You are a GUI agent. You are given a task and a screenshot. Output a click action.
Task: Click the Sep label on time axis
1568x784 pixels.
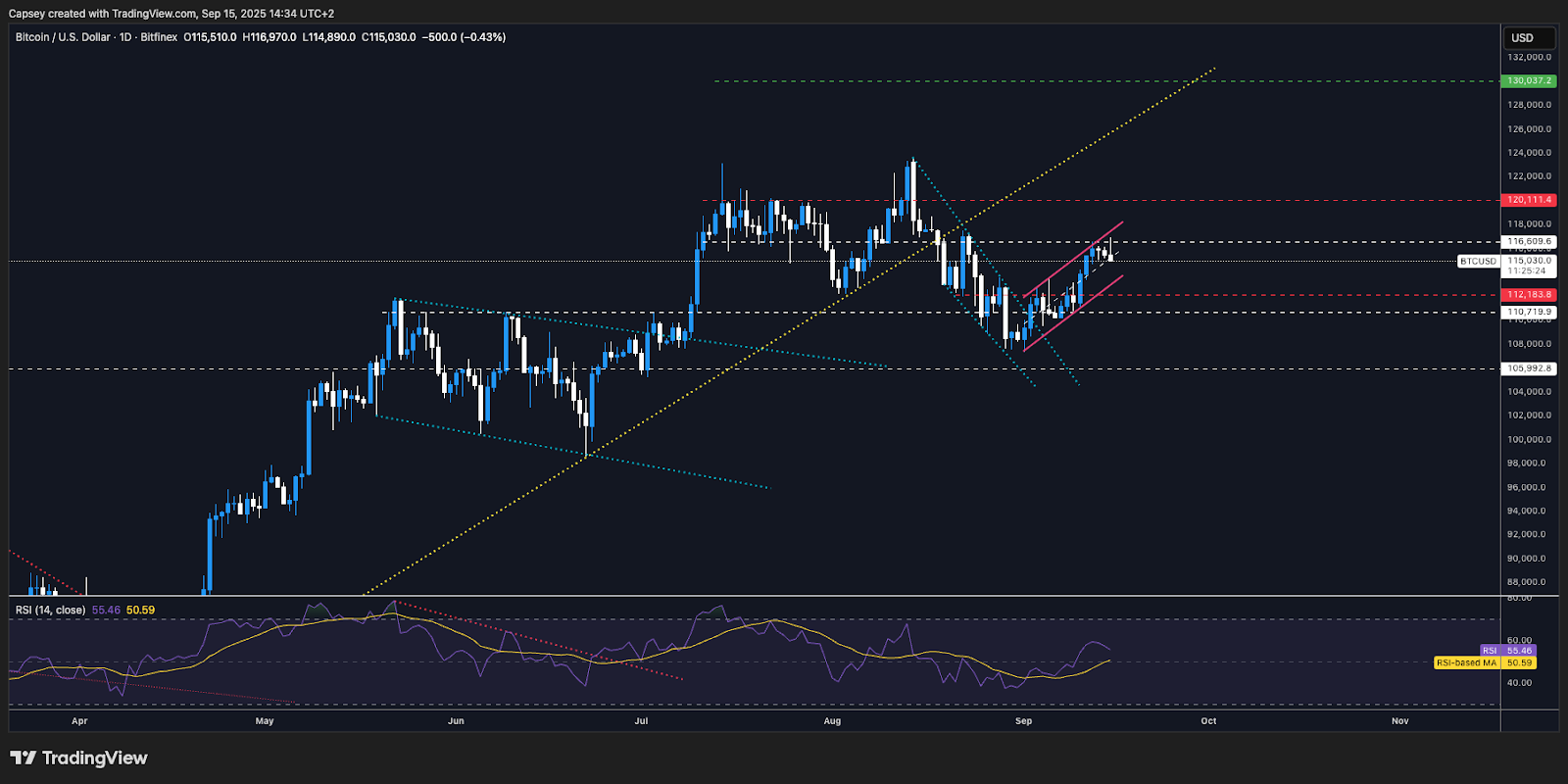pos(1023,721)
